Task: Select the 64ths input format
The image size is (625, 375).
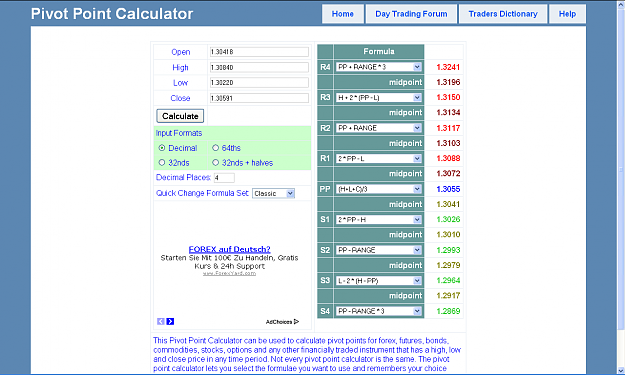Action: [x=216, y=148]
